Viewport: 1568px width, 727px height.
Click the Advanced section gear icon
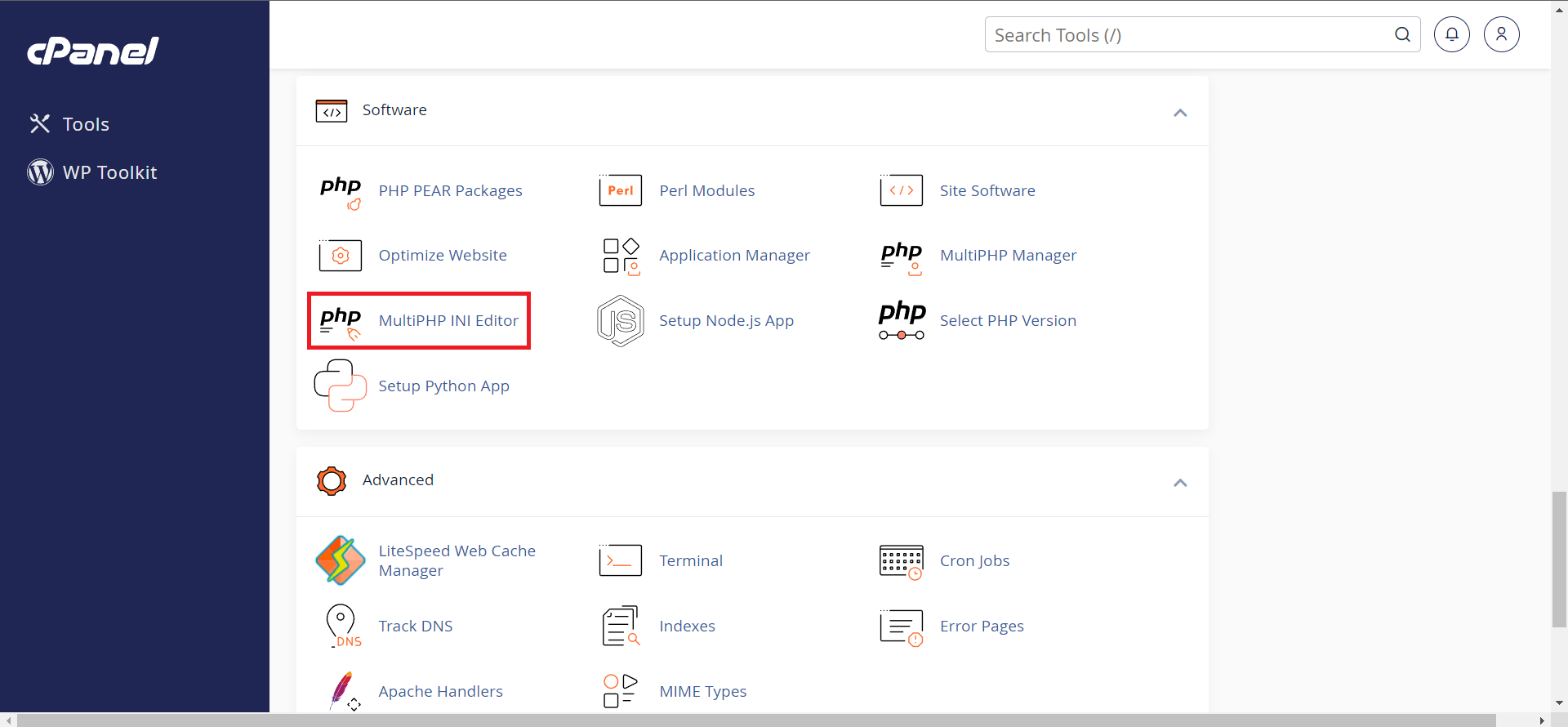(332, 481)
